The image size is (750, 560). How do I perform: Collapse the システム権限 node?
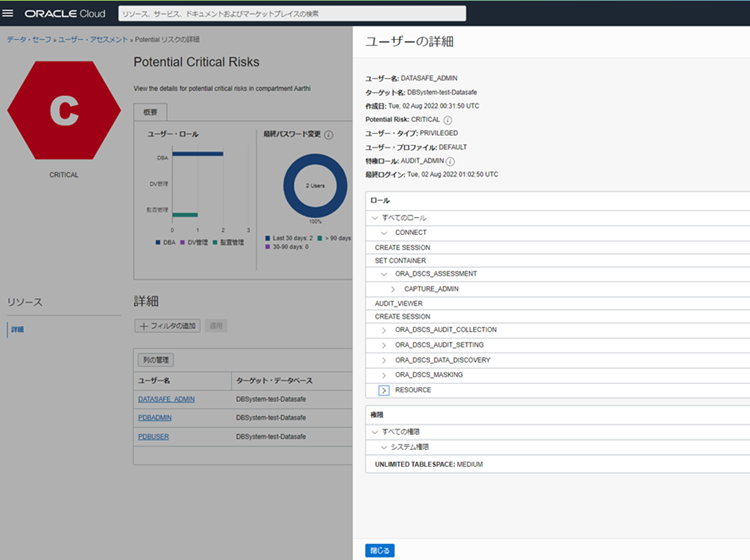click(384, 447)
